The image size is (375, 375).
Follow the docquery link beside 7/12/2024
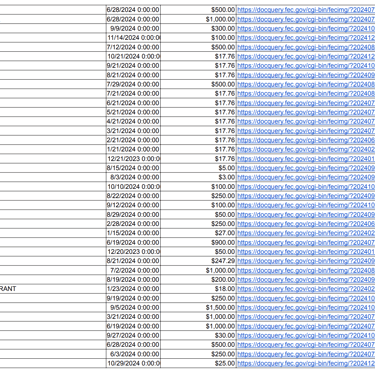306,47
